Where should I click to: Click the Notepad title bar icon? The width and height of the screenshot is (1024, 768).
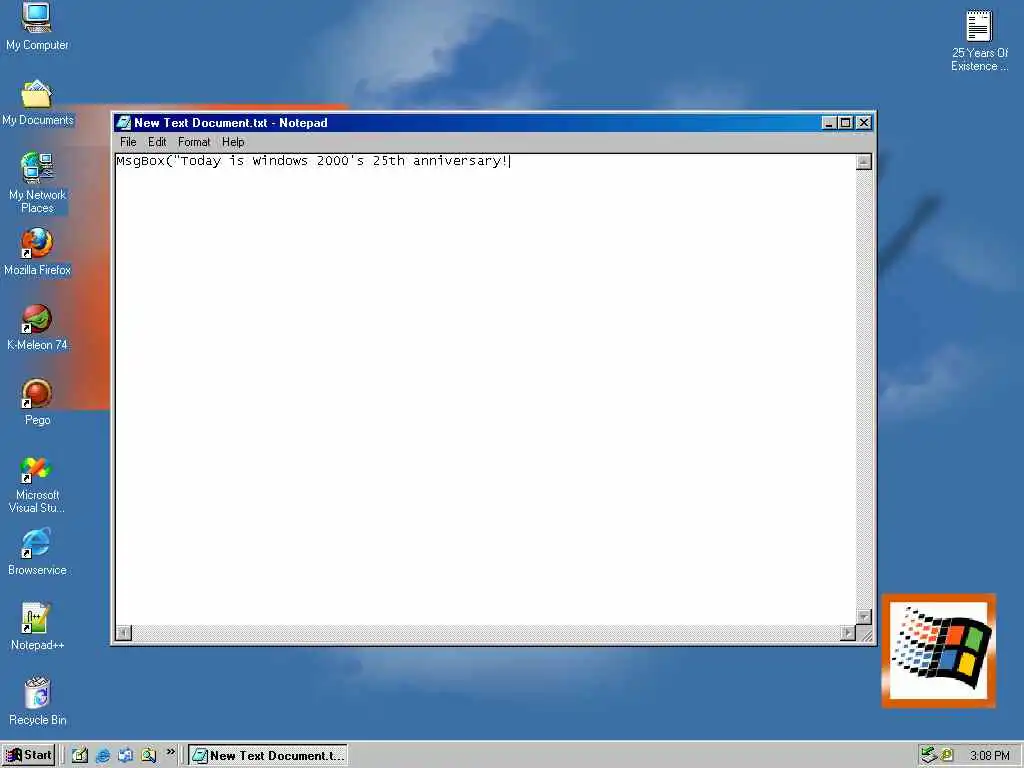coord(123,123)
